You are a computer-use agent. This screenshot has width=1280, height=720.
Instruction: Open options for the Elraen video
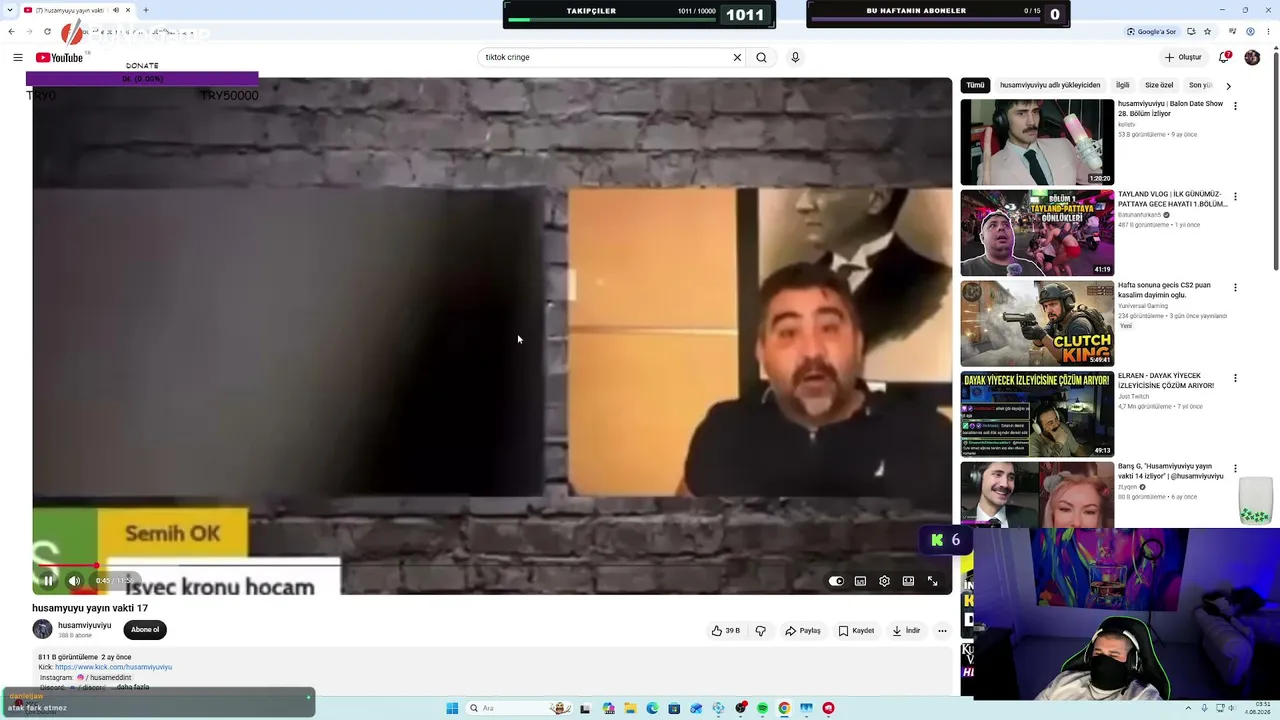[x=1235, y=378]
